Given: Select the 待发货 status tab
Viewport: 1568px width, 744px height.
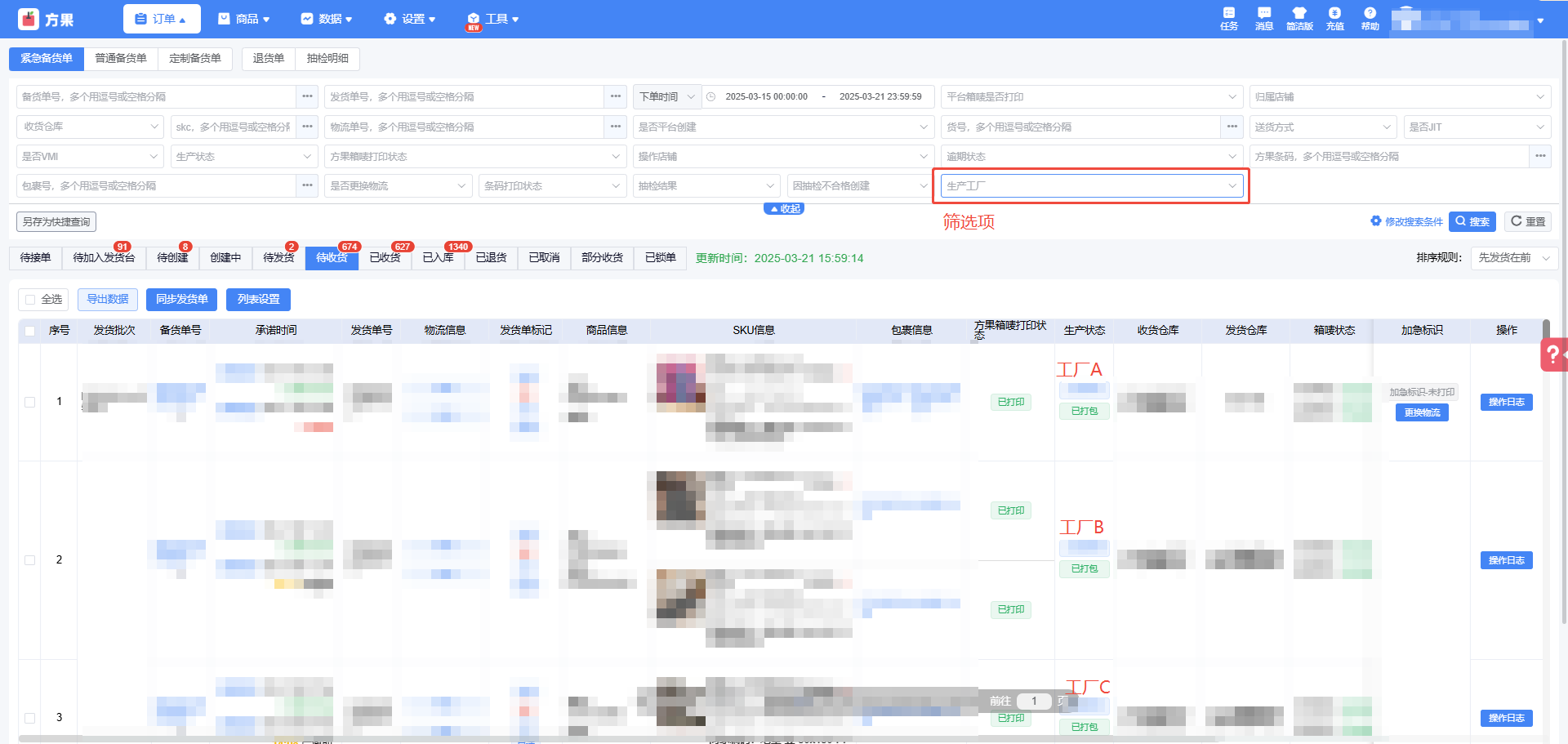Looking at the screenshot, I should [278, 258].
